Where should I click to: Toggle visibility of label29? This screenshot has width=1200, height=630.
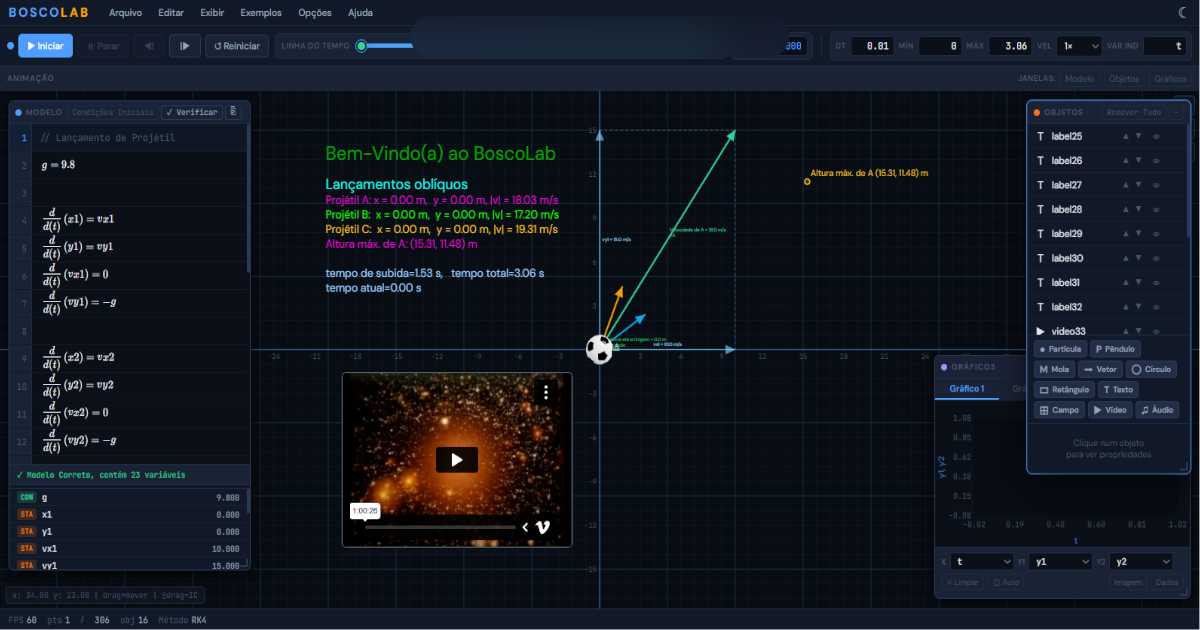(1156, 234)
